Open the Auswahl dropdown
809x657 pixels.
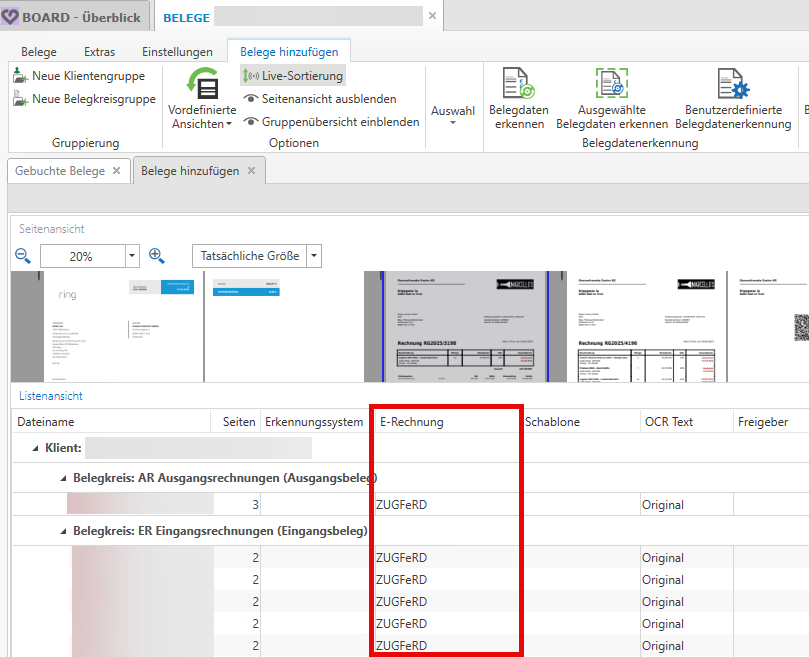point(453,115)
